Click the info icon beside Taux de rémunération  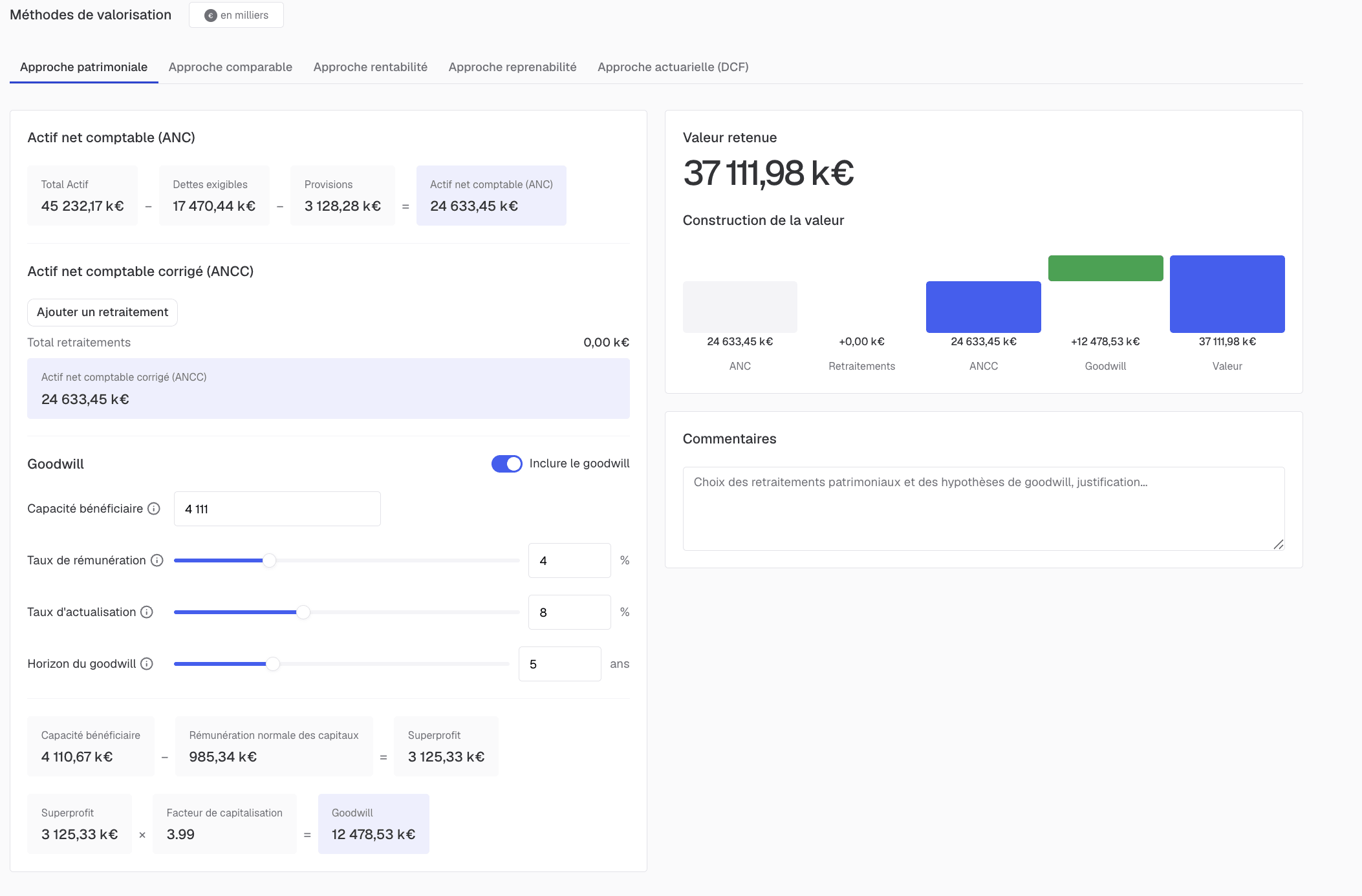tap(157, 560)
